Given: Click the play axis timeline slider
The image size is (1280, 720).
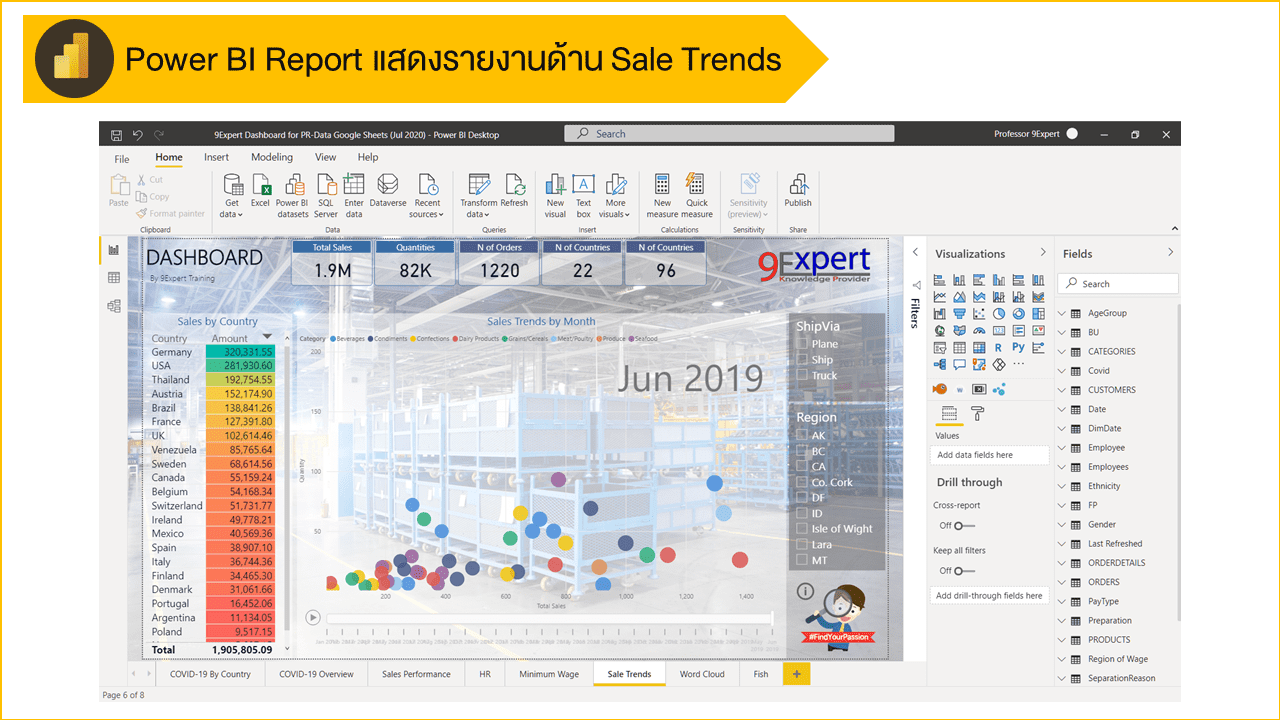Looking at the screenshot, I should [549, 619].
